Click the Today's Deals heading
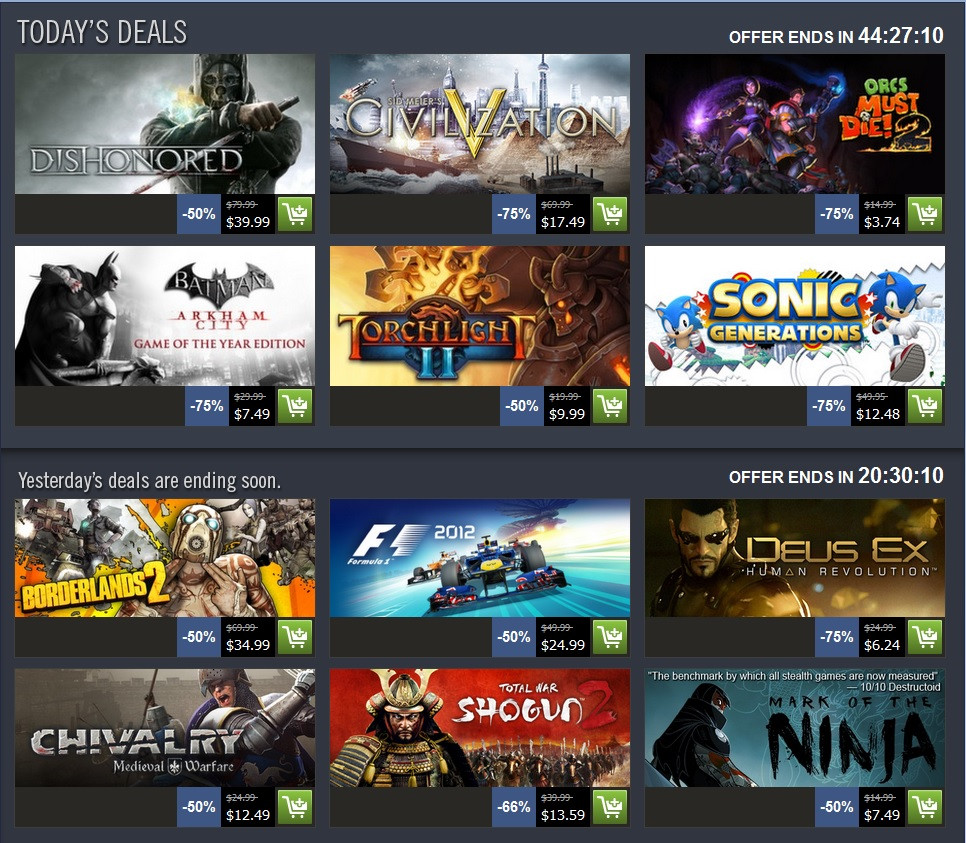Screen dimensions: 966x843 click(x=102, y=32)
